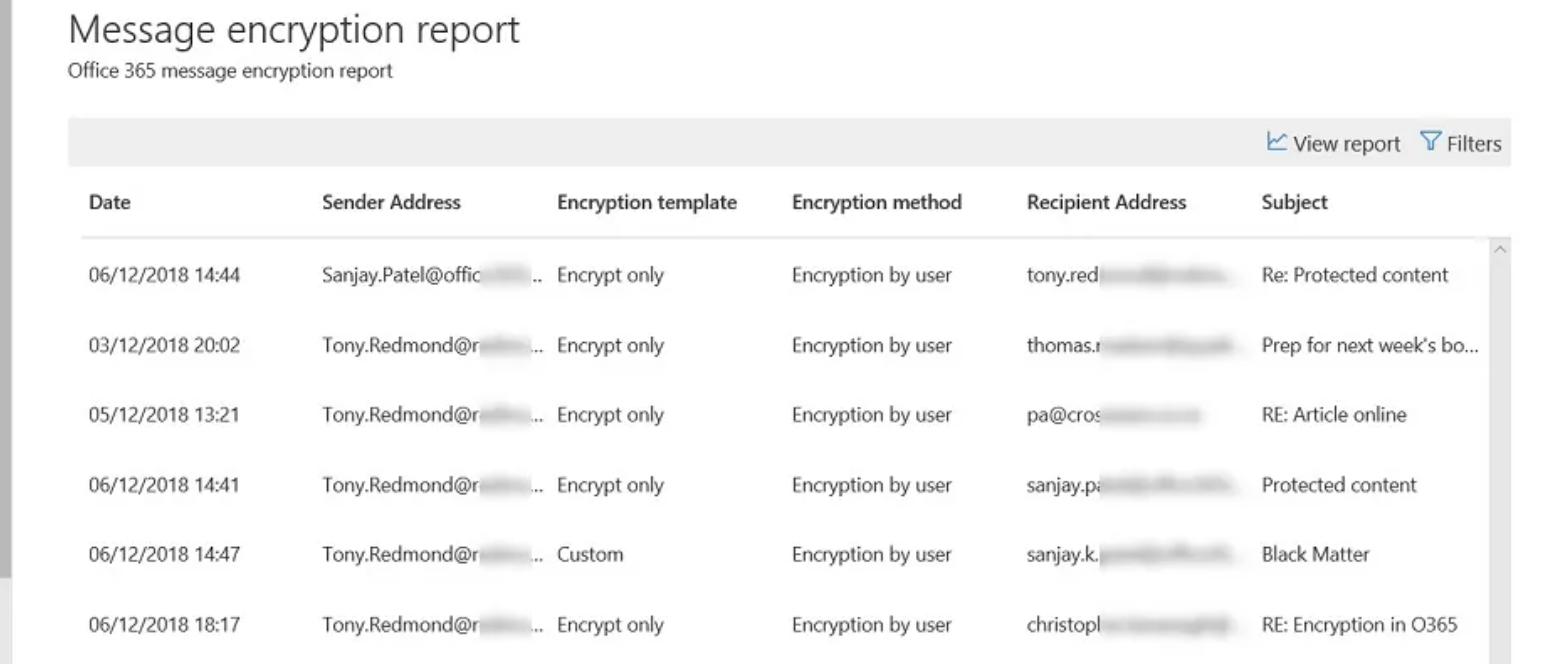Click the Sanjay.Patel sender address cell
This screenshot has width=1542, height=664.
(432, 275)
